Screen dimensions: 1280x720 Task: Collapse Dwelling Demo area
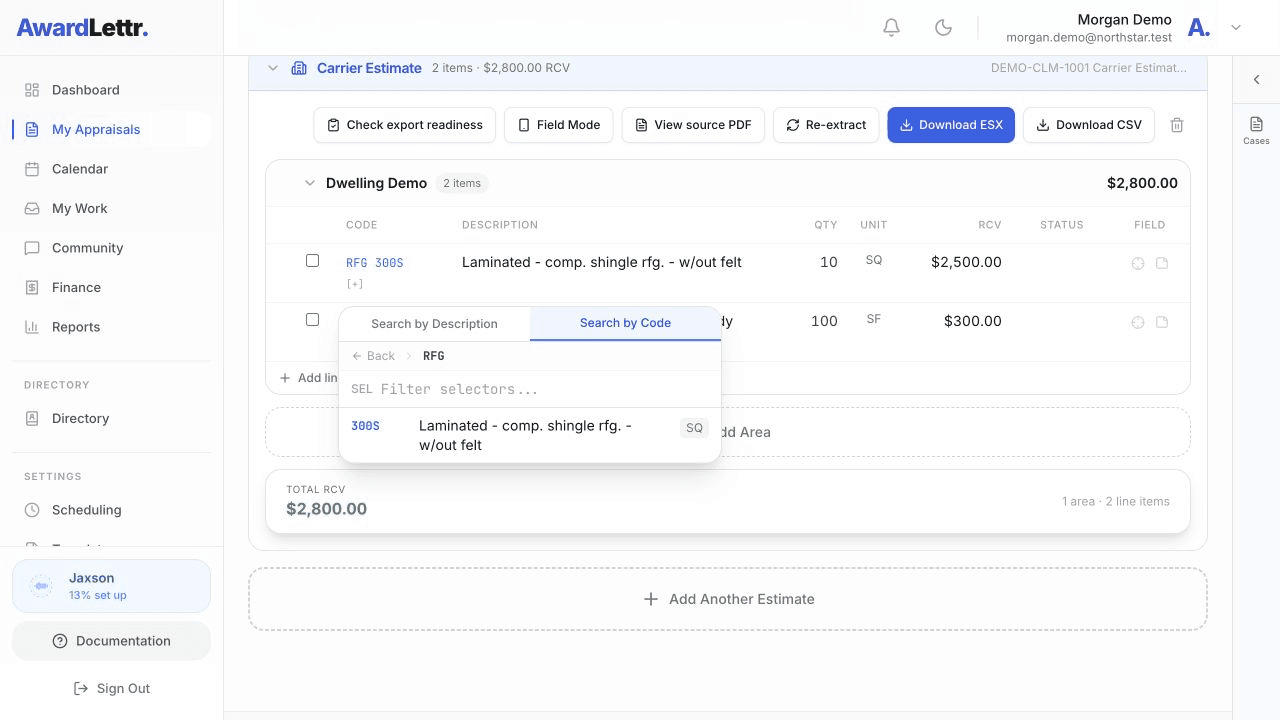[309, 183]
